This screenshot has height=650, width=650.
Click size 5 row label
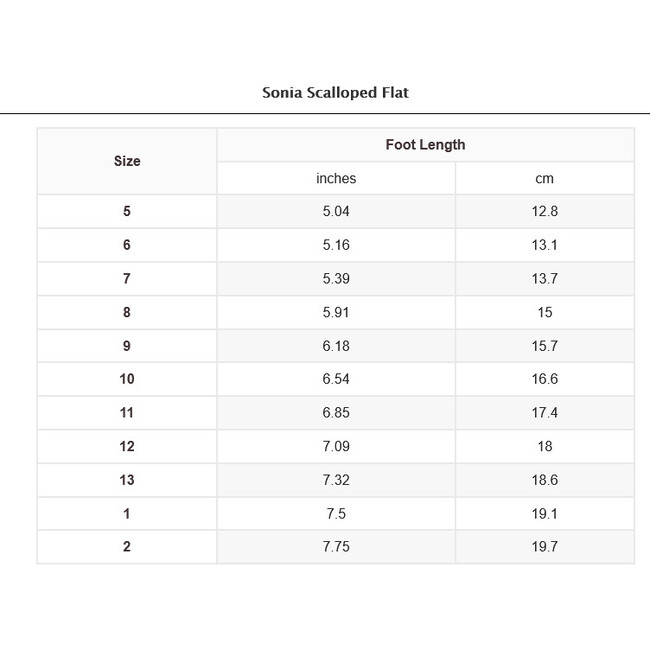click(x=127, y=211)
